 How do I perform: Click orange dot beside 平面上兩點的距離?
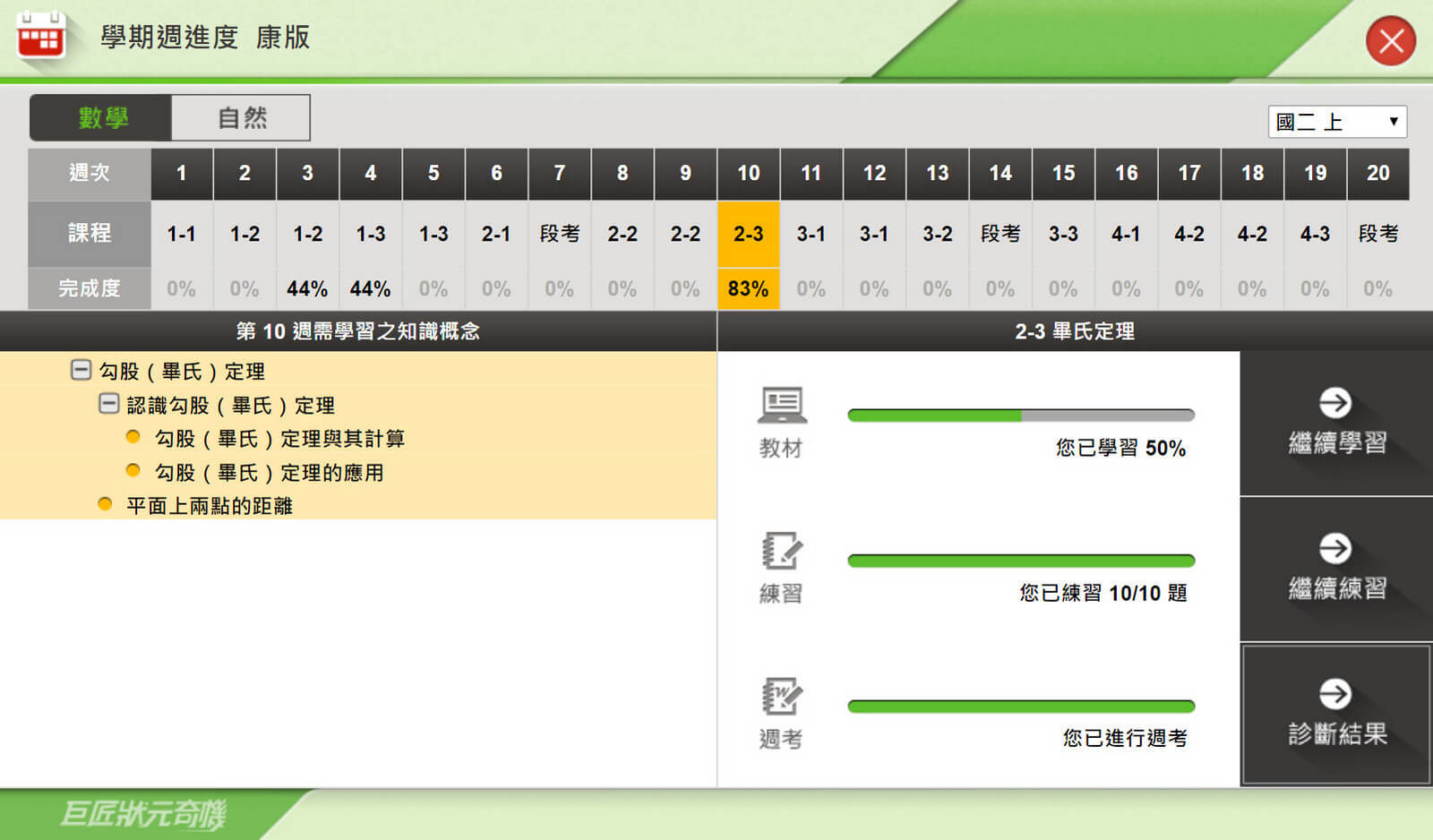[x=105, y=504]
